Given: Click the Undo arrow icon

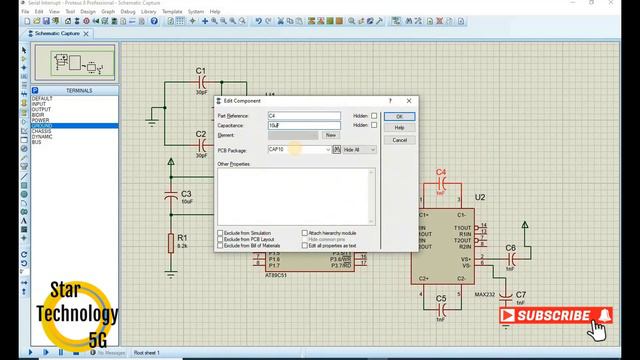Looking at the screenshot, I should [x=258, y=21].
